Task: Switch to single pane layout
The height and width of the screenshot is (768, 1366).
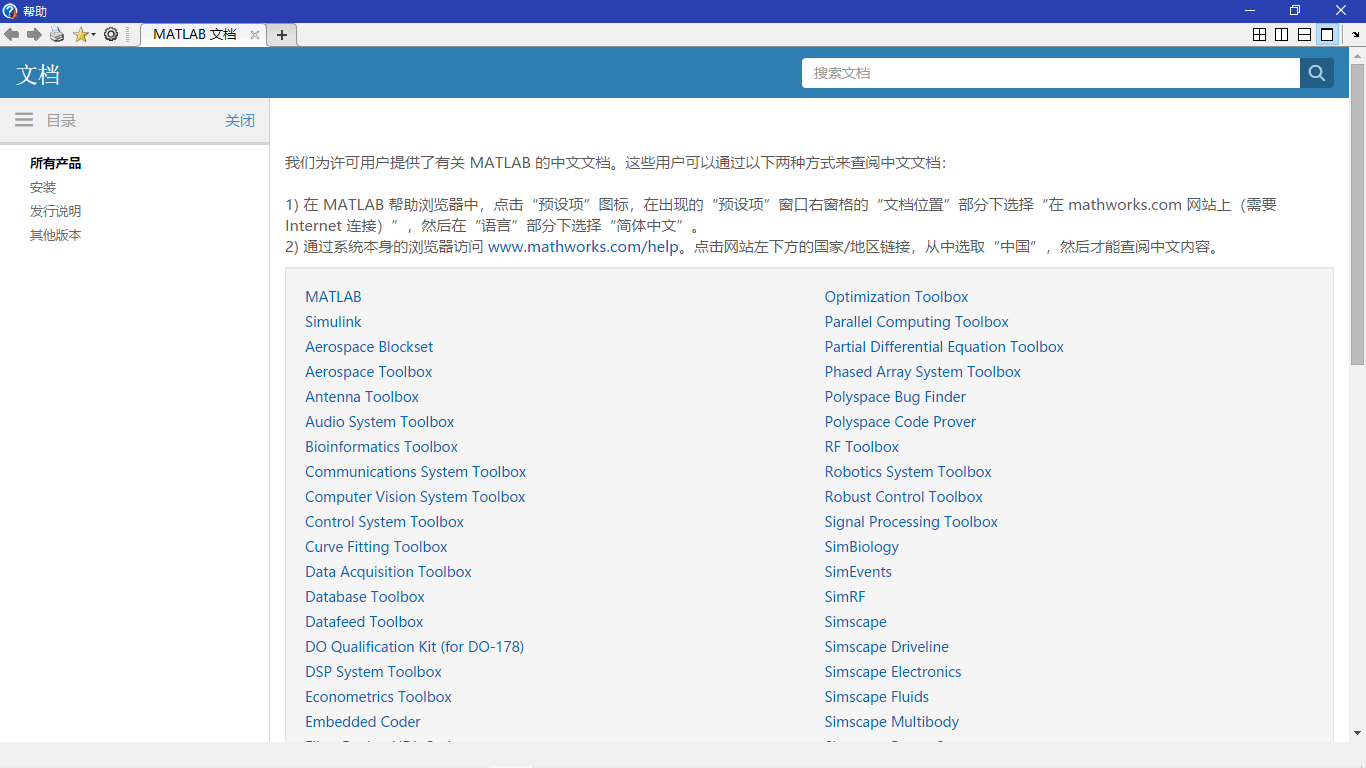Action: [x=1326, y=34]
